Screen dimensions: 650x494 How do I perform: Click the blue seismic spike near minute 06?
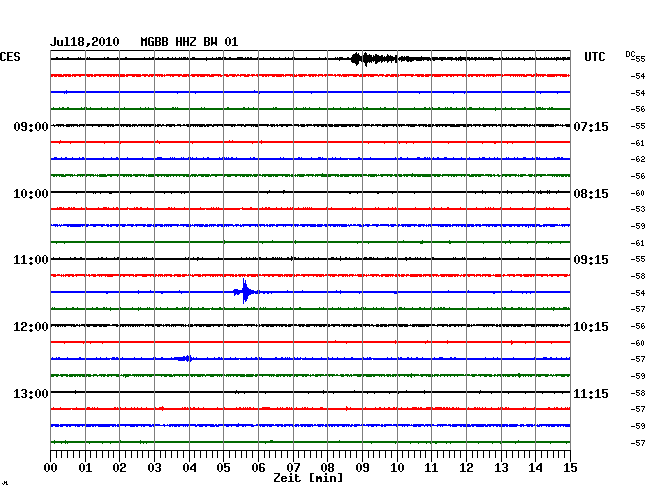click(246, 291)
